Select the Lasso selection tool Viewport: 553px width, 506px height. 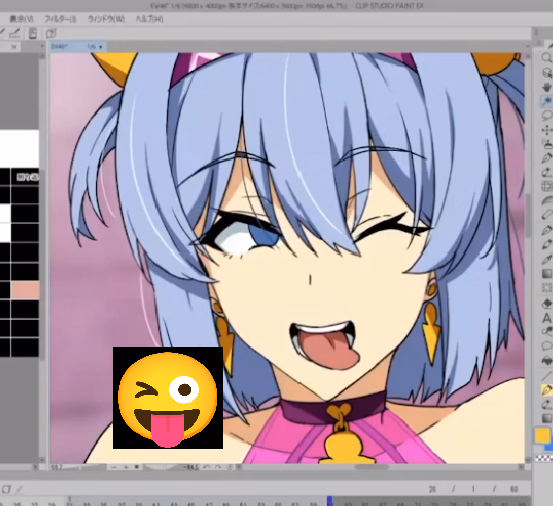pyautogui.click(x=546, y=115)
